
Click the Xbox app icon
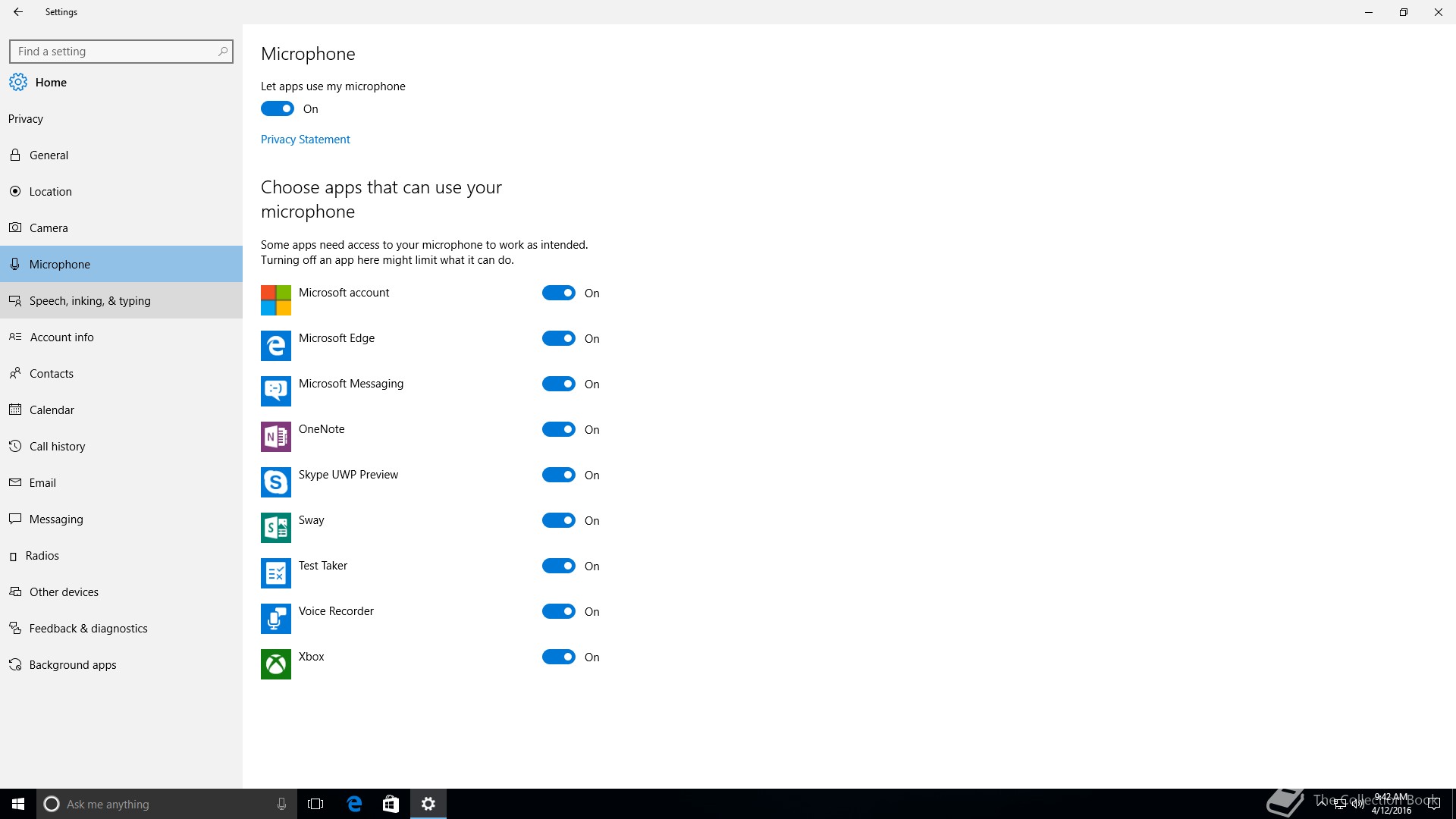click(276, 664)
